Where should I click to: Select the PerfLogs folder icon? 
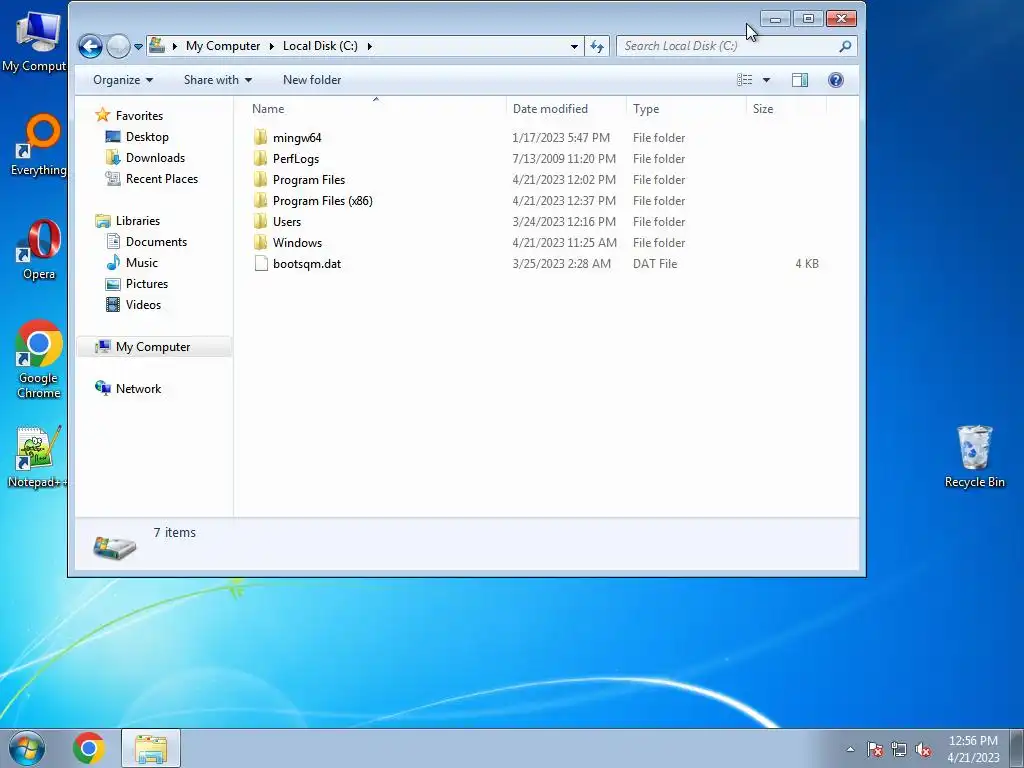pyautogui.click(x=261, y=158)
